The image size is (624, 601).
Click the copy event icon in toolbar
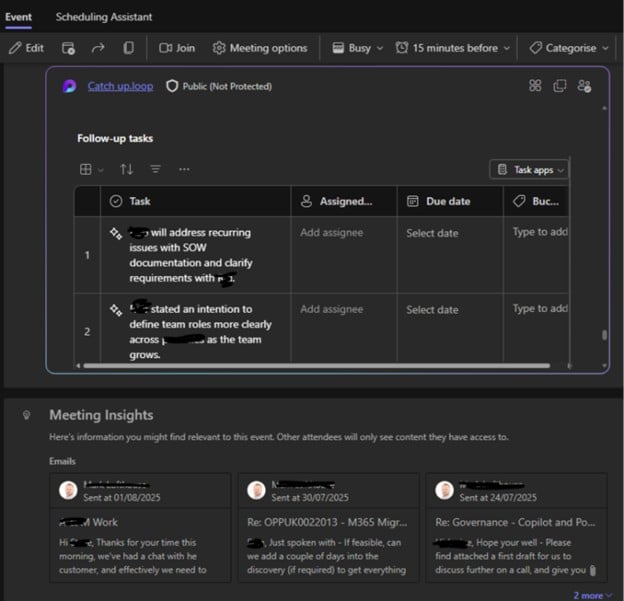(x=128, y=48)
